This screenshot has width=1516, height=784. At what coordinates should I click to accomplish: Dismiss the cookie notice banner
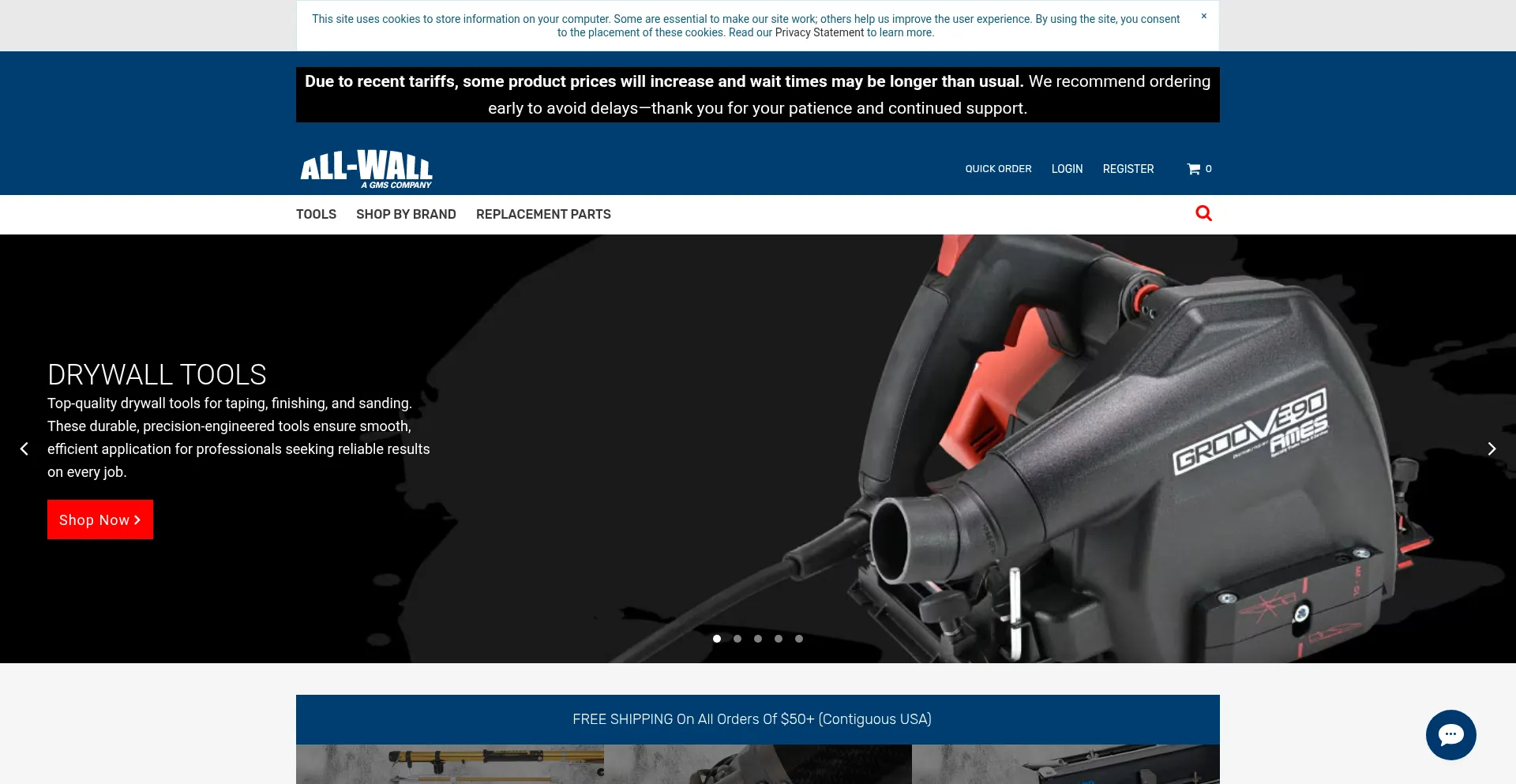(1203, 17)
